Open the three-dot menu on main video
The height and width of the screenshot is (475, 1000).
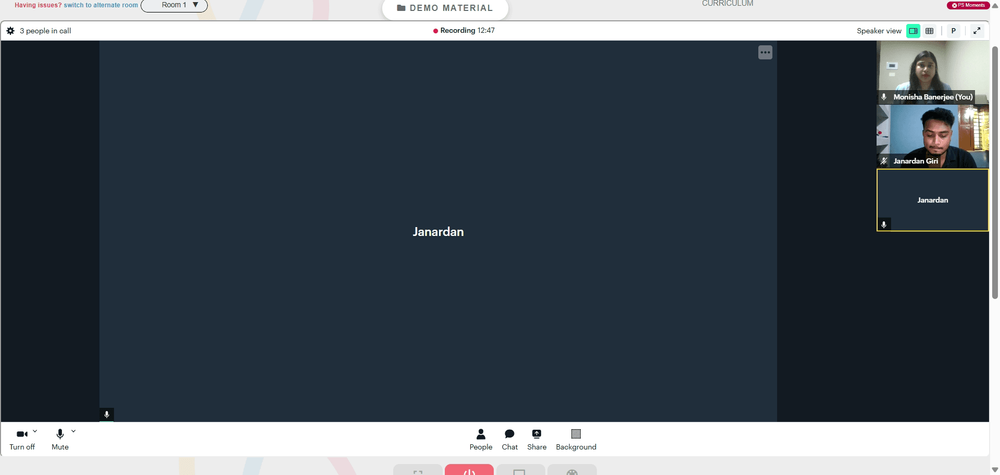point(765,52)
